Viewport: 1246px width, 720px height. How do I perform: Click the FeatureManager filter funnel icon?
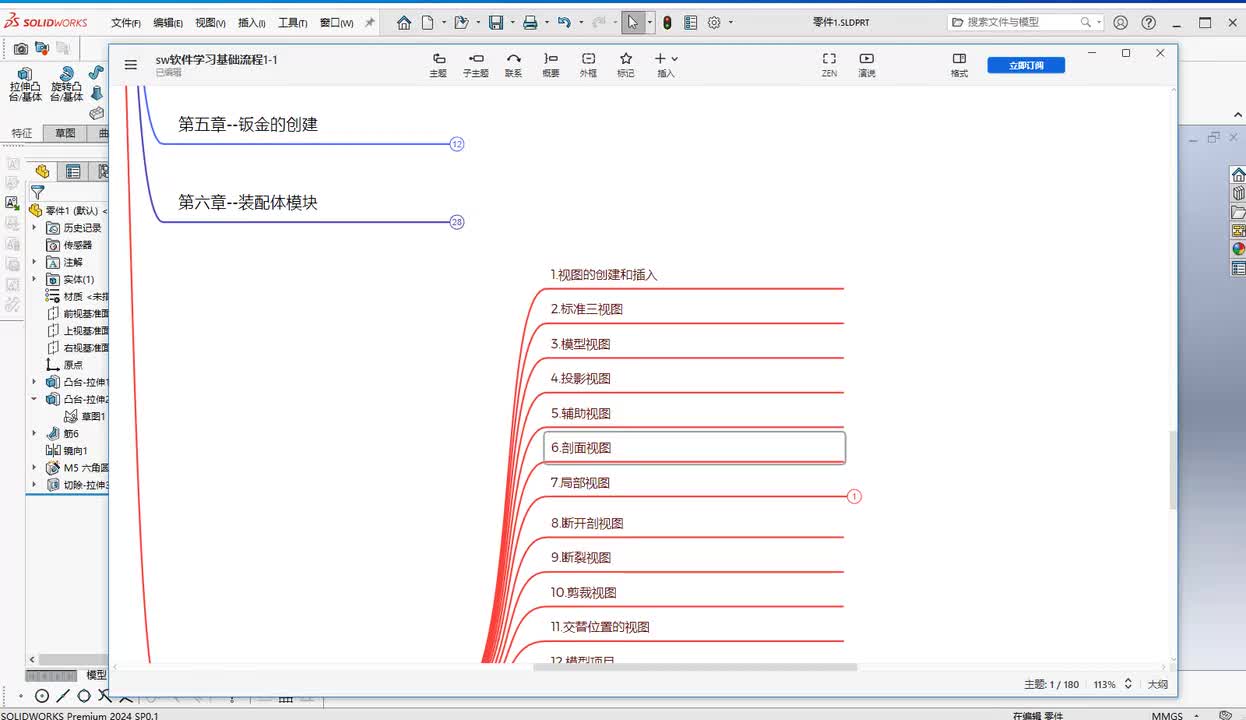pyautogui.click(x=37, y=192)
